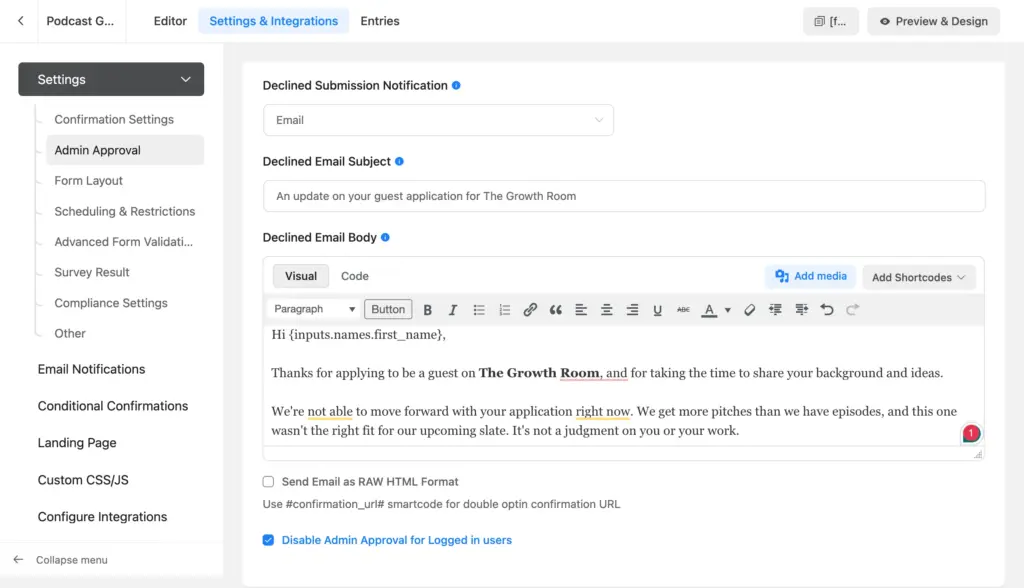Open Form Layout settings
1024x588 pixels.
pos(89,180)
